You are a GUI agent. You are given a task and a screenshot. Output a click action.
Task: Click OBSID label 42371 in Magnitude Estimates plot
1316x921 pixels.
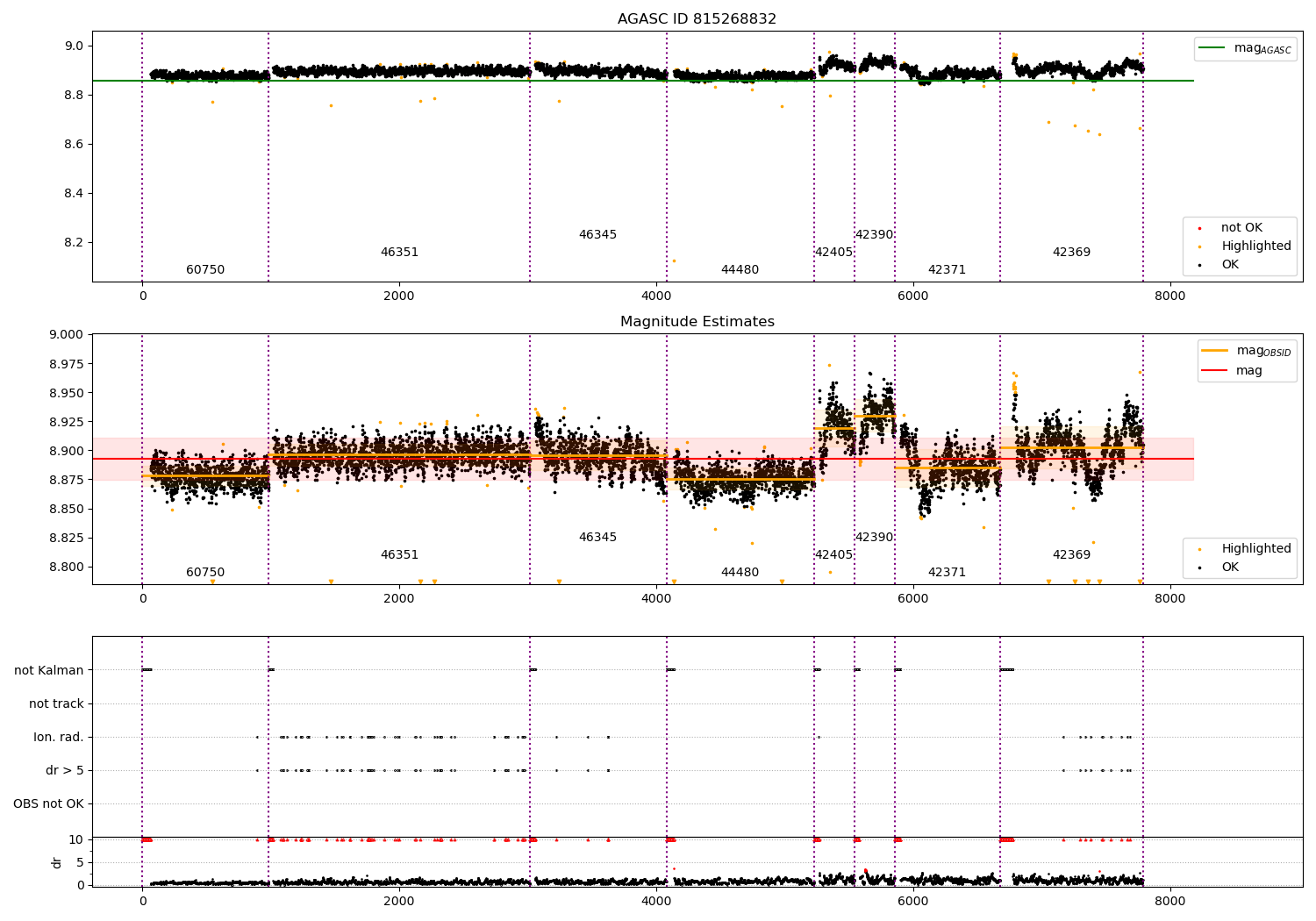click(x=947, y=573)
